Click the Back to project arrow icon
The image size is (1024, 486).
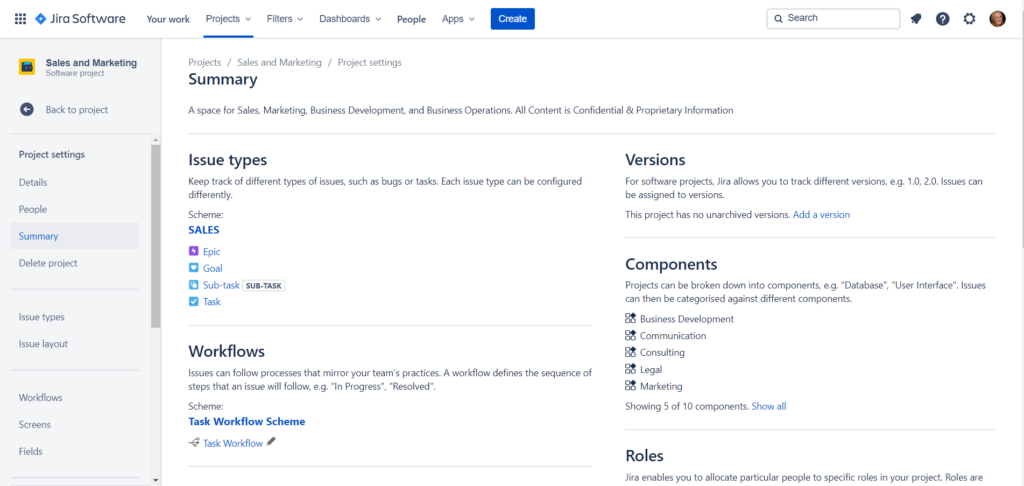point(27,110)
